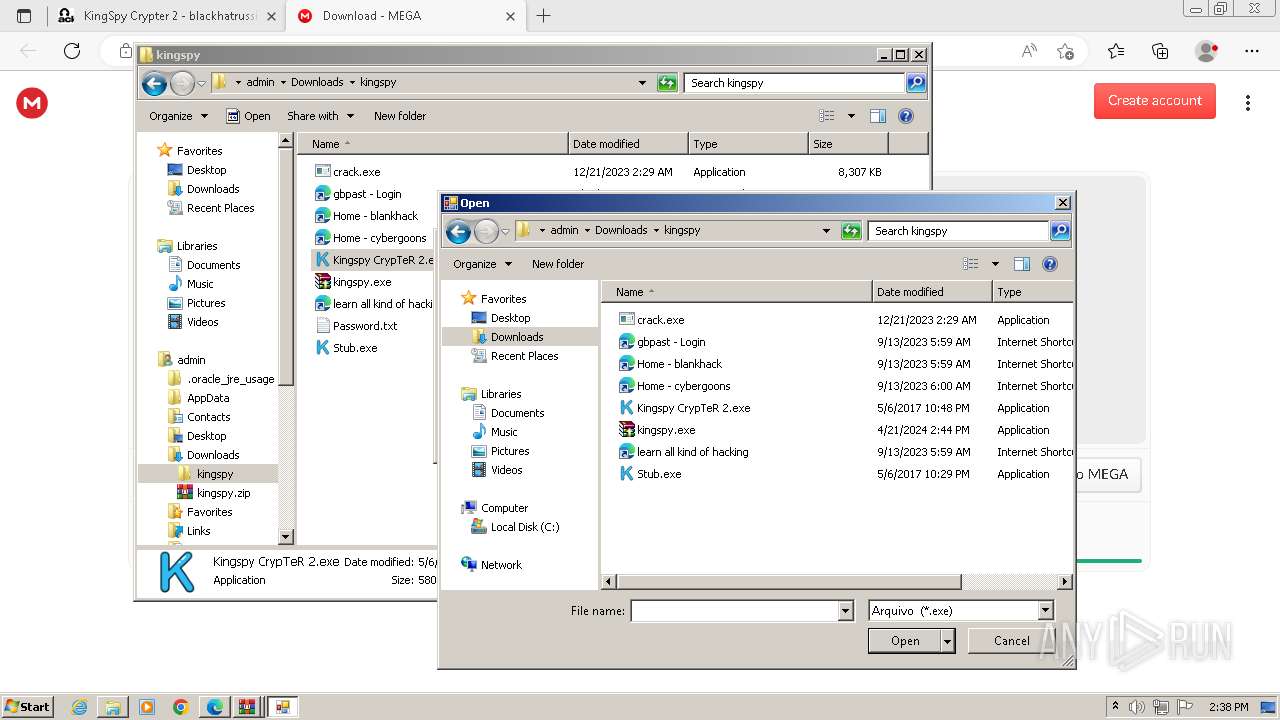
Task: Click refresh icon in kingspy Explorer address bar
Action: click(667, 83)
